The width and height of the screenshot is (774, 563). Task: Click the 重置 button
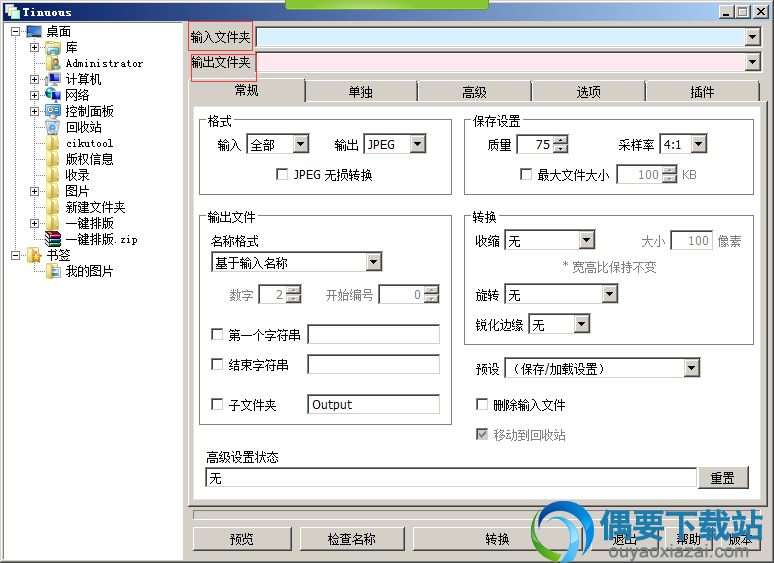tap(723, 478)
